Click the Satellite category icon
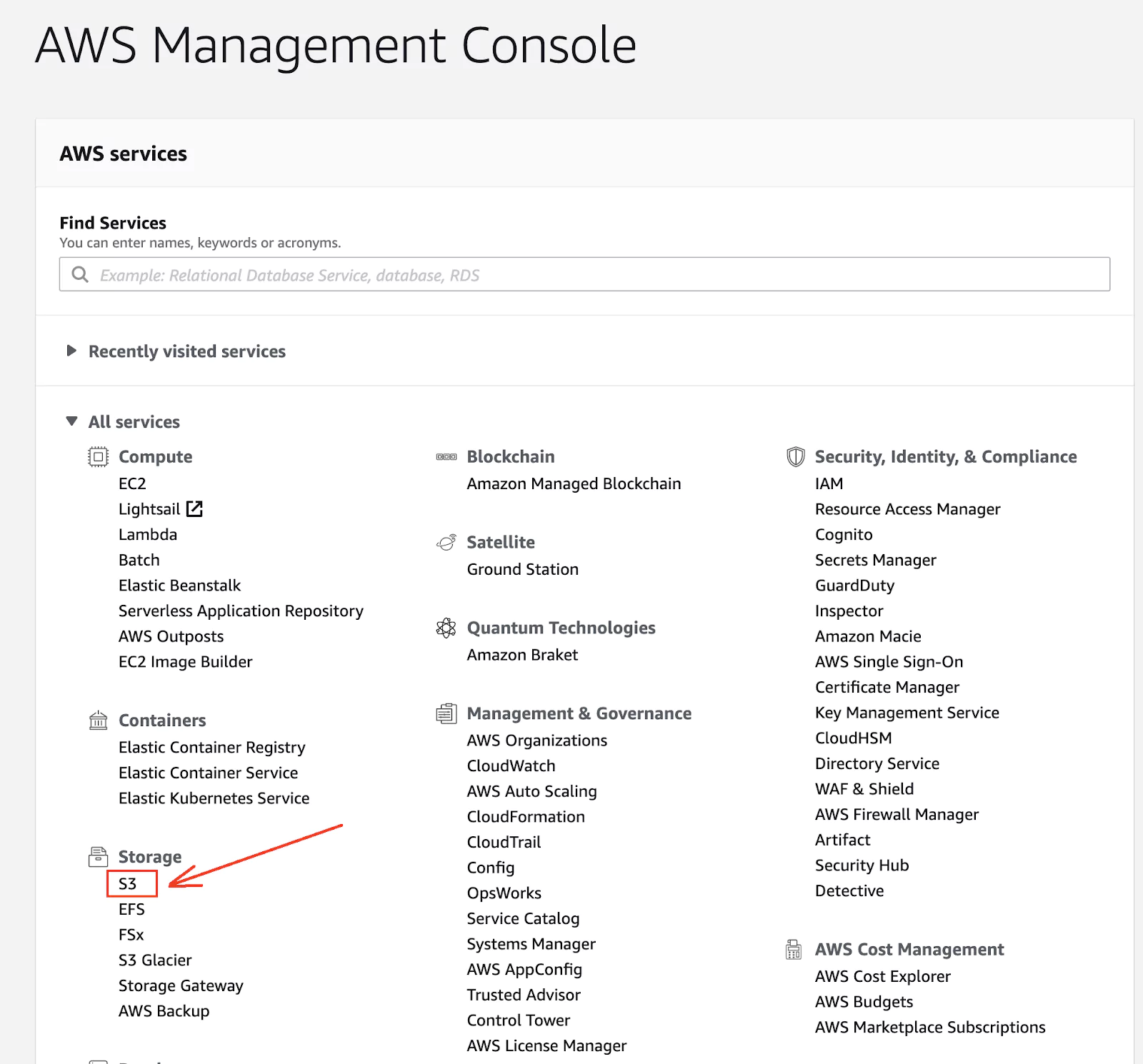1143x1064 pixels. tap(446, 542)
